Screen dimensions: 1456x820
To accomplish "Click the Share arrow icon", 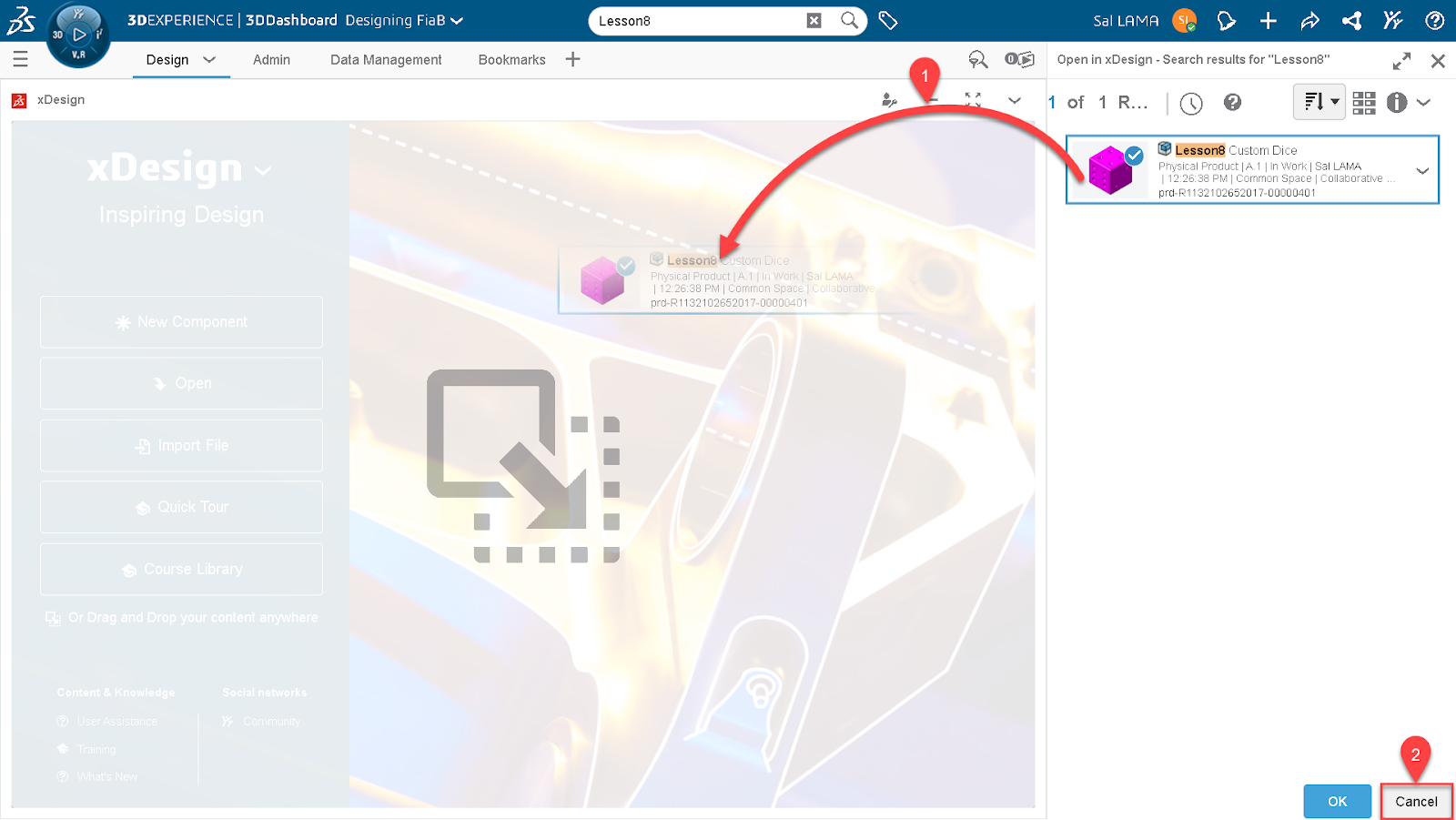I will click(x=1309, y=20).
